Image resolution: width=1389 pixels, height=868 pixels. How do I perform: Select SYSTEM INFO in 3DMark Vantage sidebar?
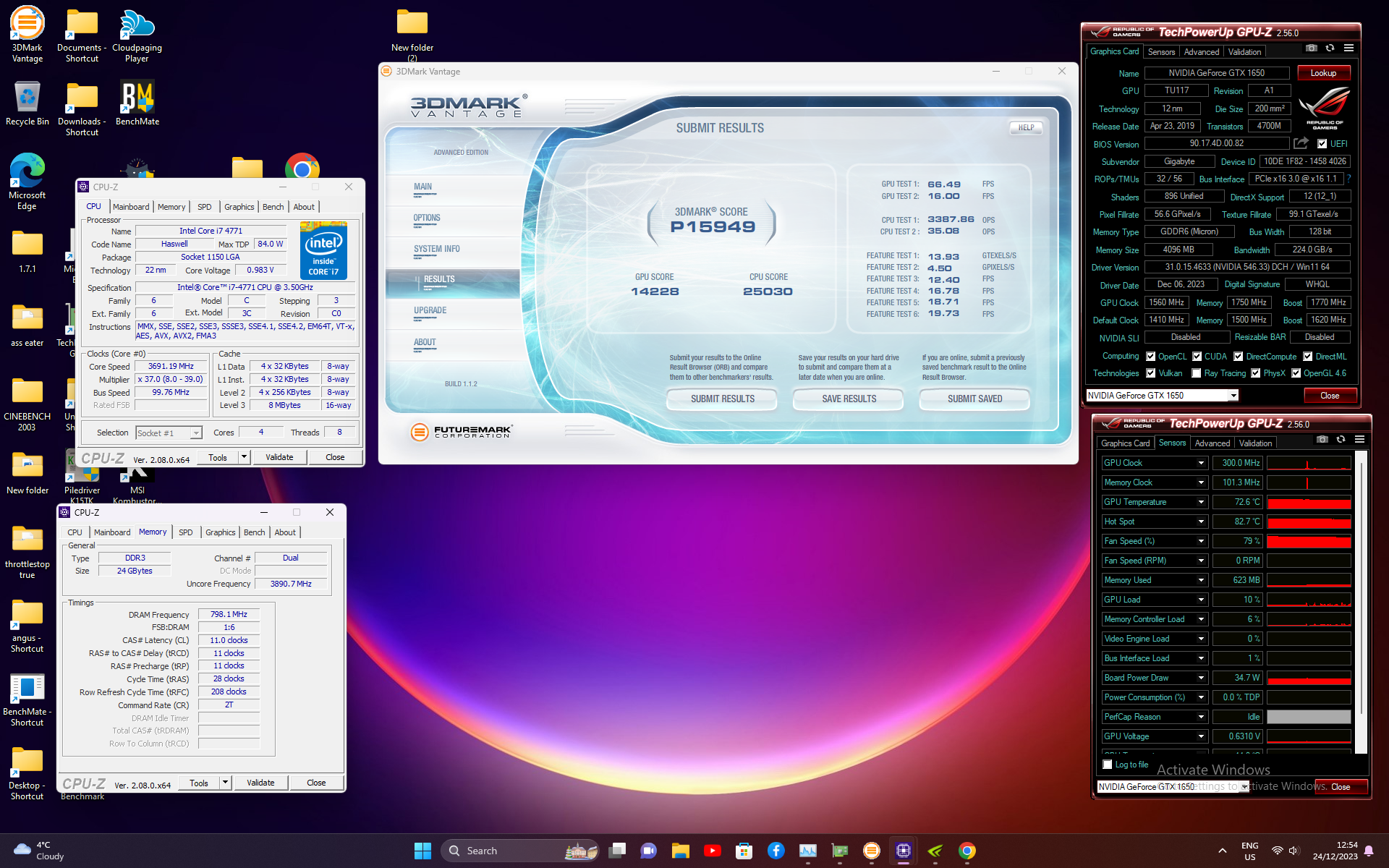click(437, 249)
